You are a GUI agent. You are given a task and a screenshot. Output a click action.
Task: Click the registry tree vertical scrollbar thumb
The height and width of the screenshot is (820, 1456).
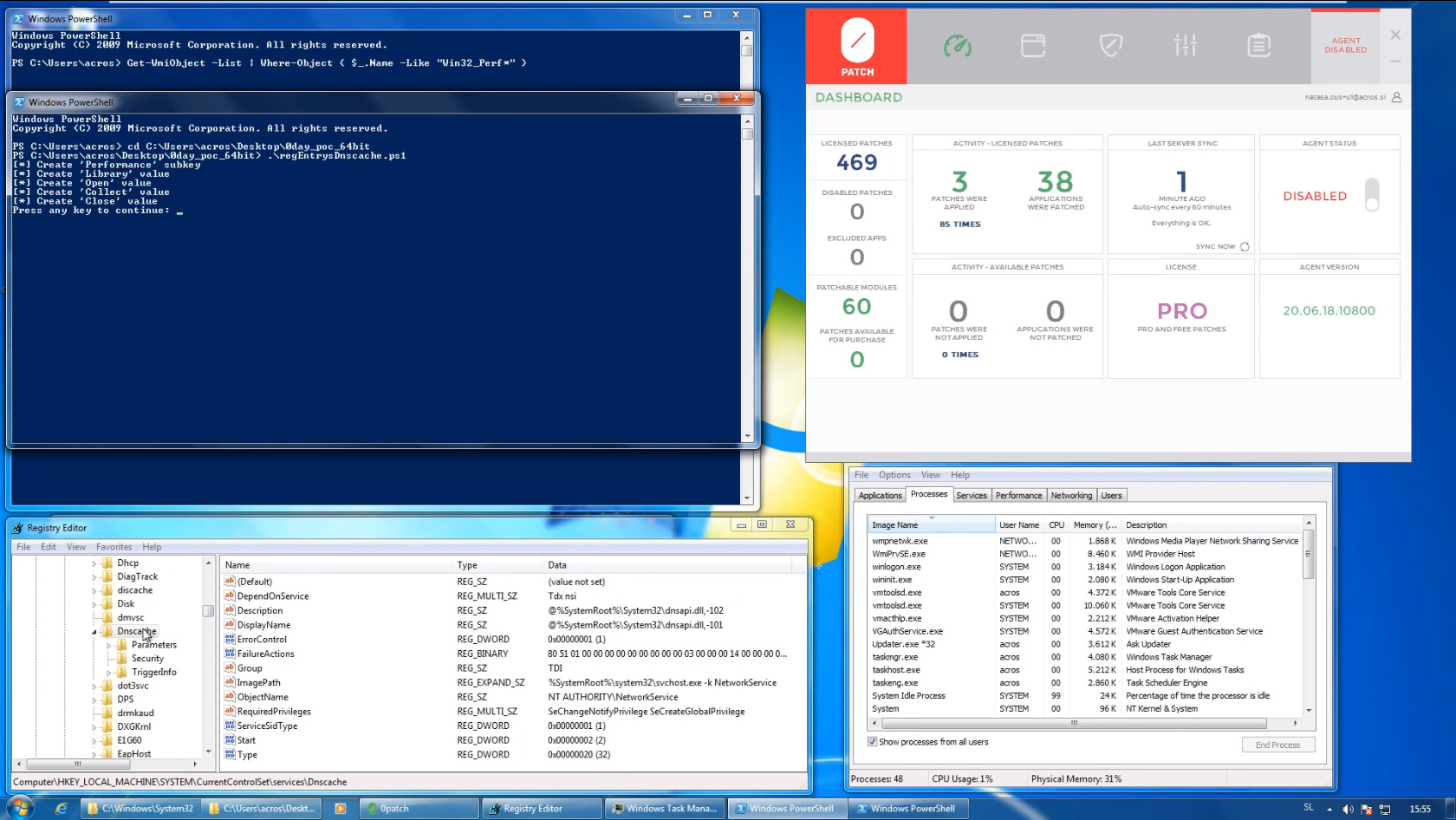pos(208,611)
